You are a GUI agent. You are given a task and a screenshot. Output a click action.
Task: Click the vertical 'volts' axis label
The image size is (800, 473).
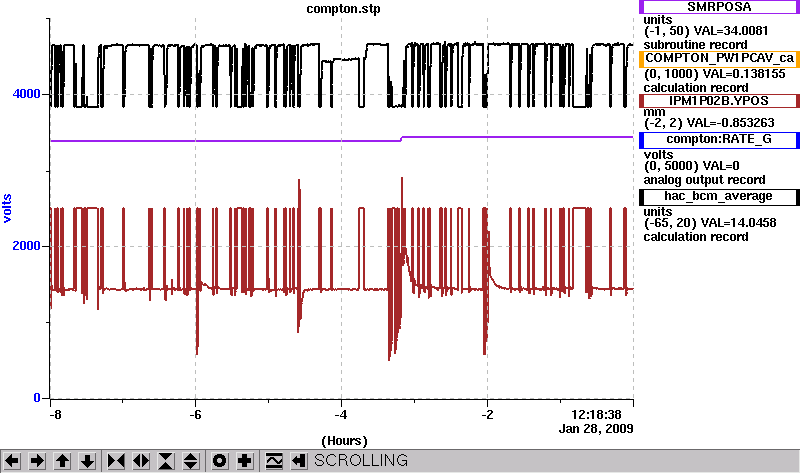pyautogui.click(x=7, y=208)
